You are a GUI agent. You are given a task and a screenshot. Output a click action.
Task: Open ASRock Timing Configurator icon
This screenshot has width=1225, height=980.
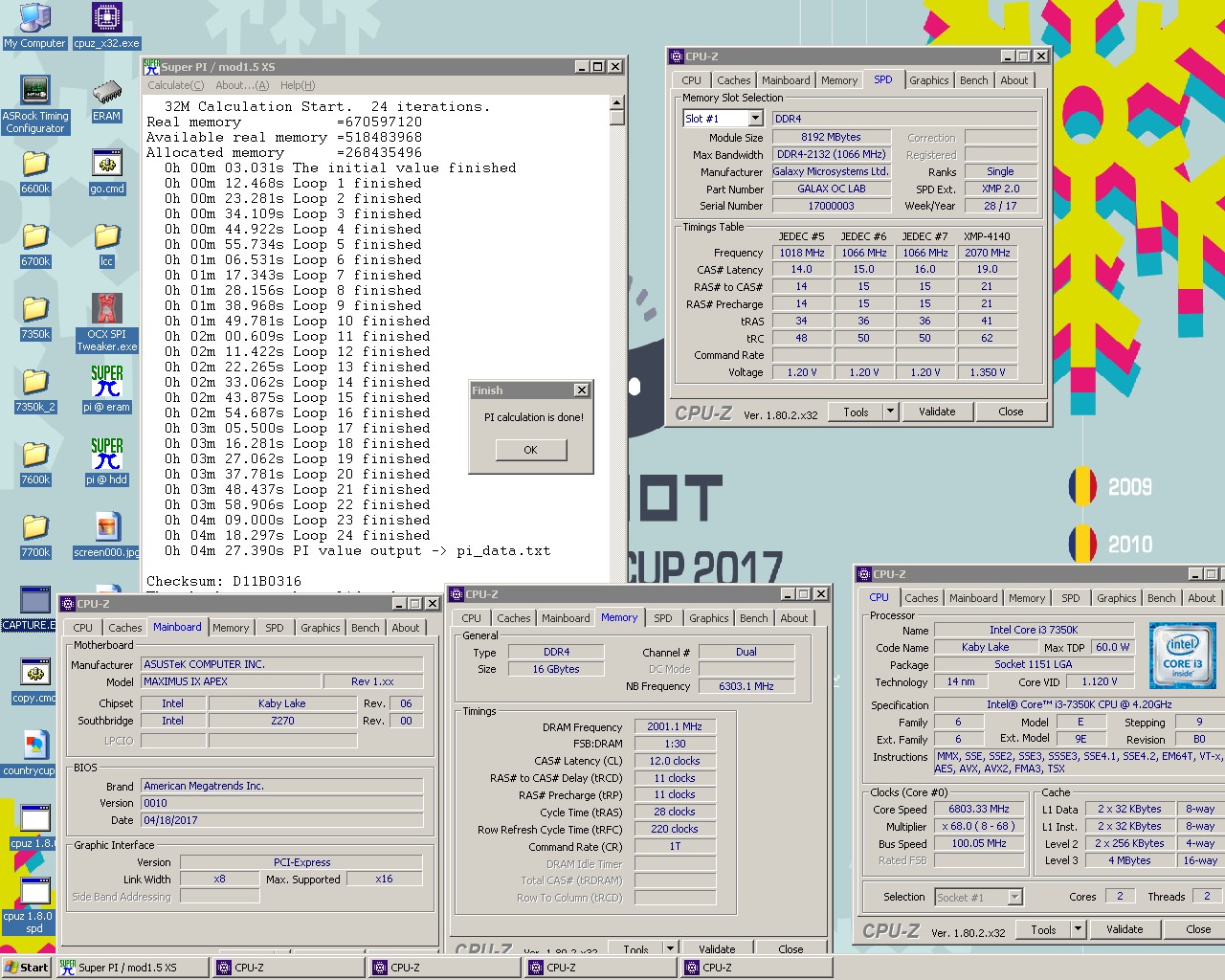35,105
